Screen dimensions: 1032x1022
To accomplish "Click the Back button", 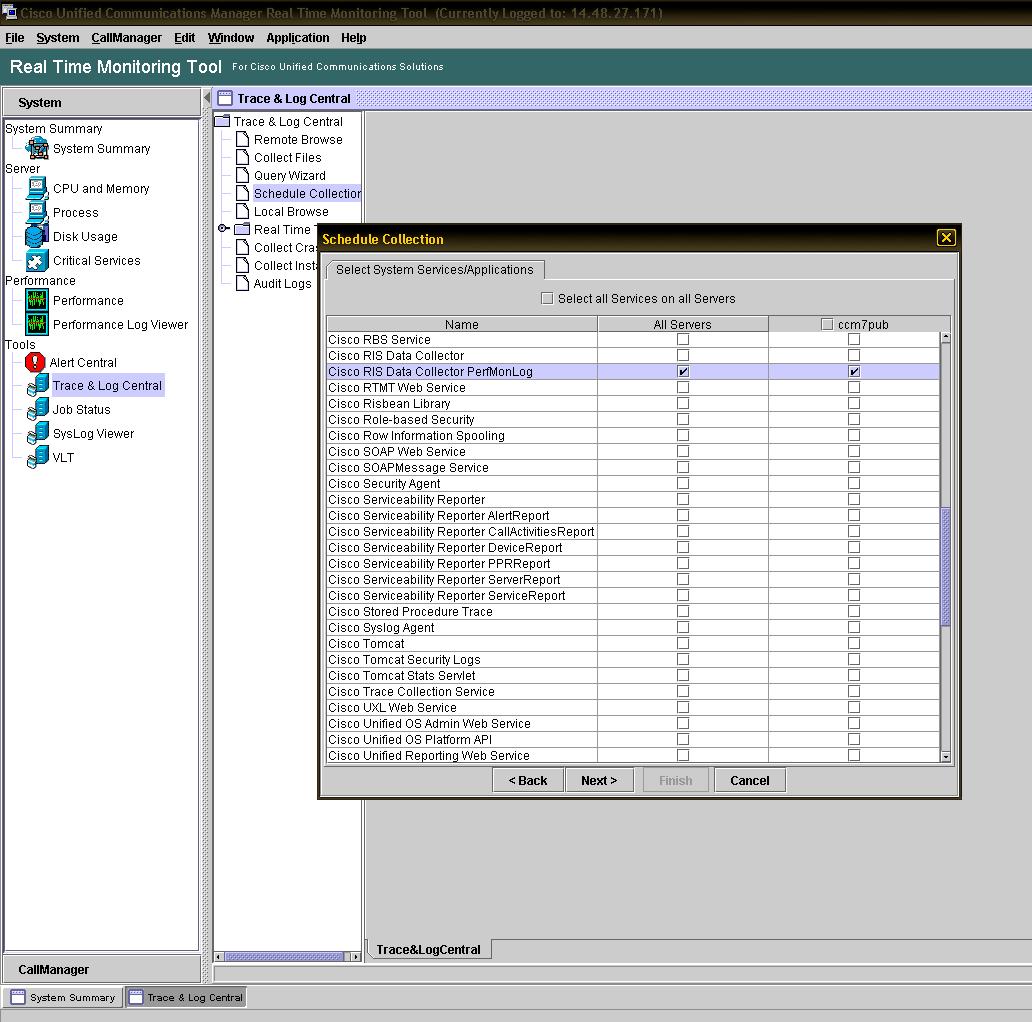I will (x=528, y=780).
